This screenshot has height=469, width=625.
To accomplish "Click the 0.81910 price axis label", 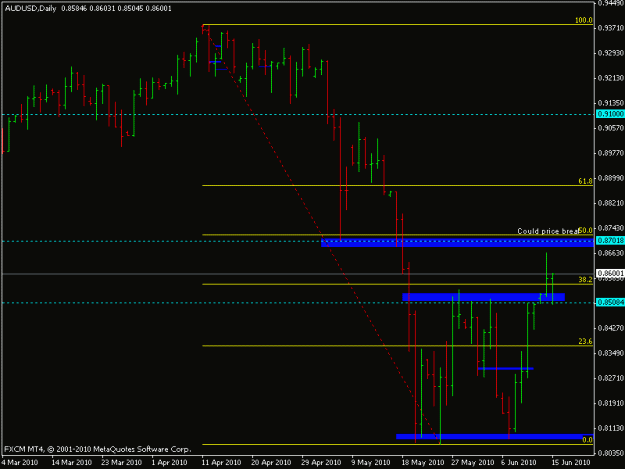I will (x=611, y=403).
